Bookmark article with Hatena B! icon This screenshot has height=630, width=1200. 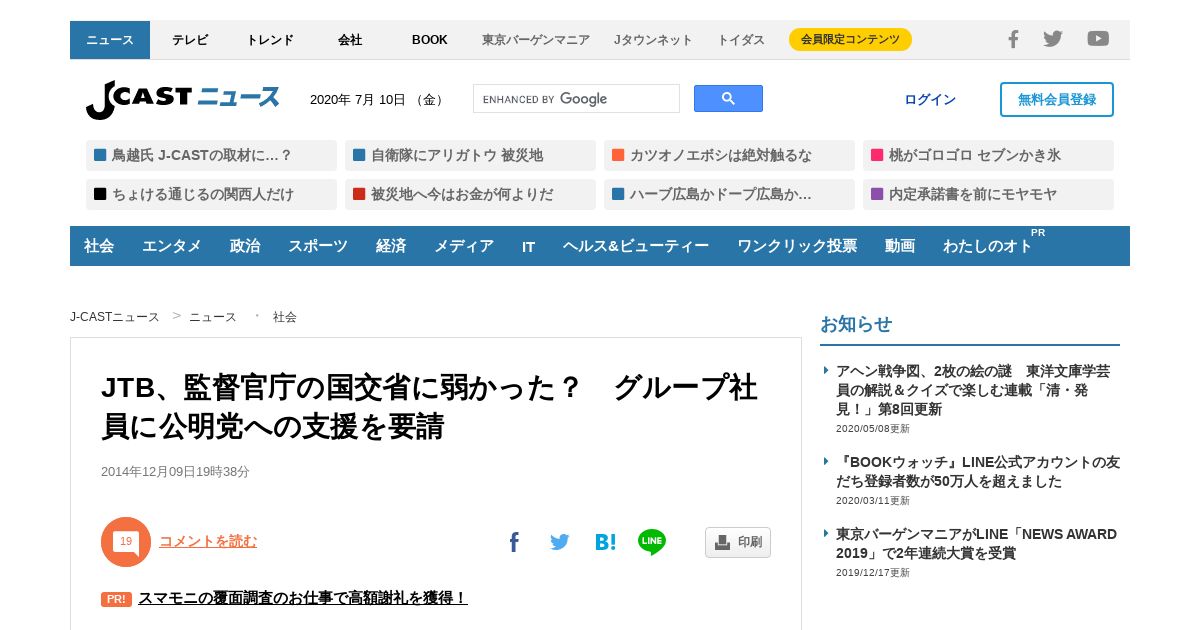pos(605,542)
